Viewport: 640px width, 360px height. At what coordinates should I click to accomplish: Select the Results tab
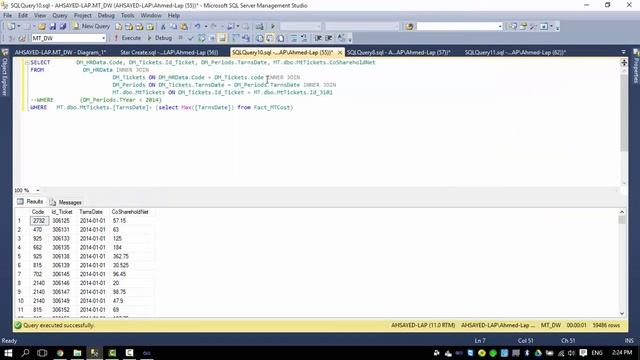click(30, 202)
